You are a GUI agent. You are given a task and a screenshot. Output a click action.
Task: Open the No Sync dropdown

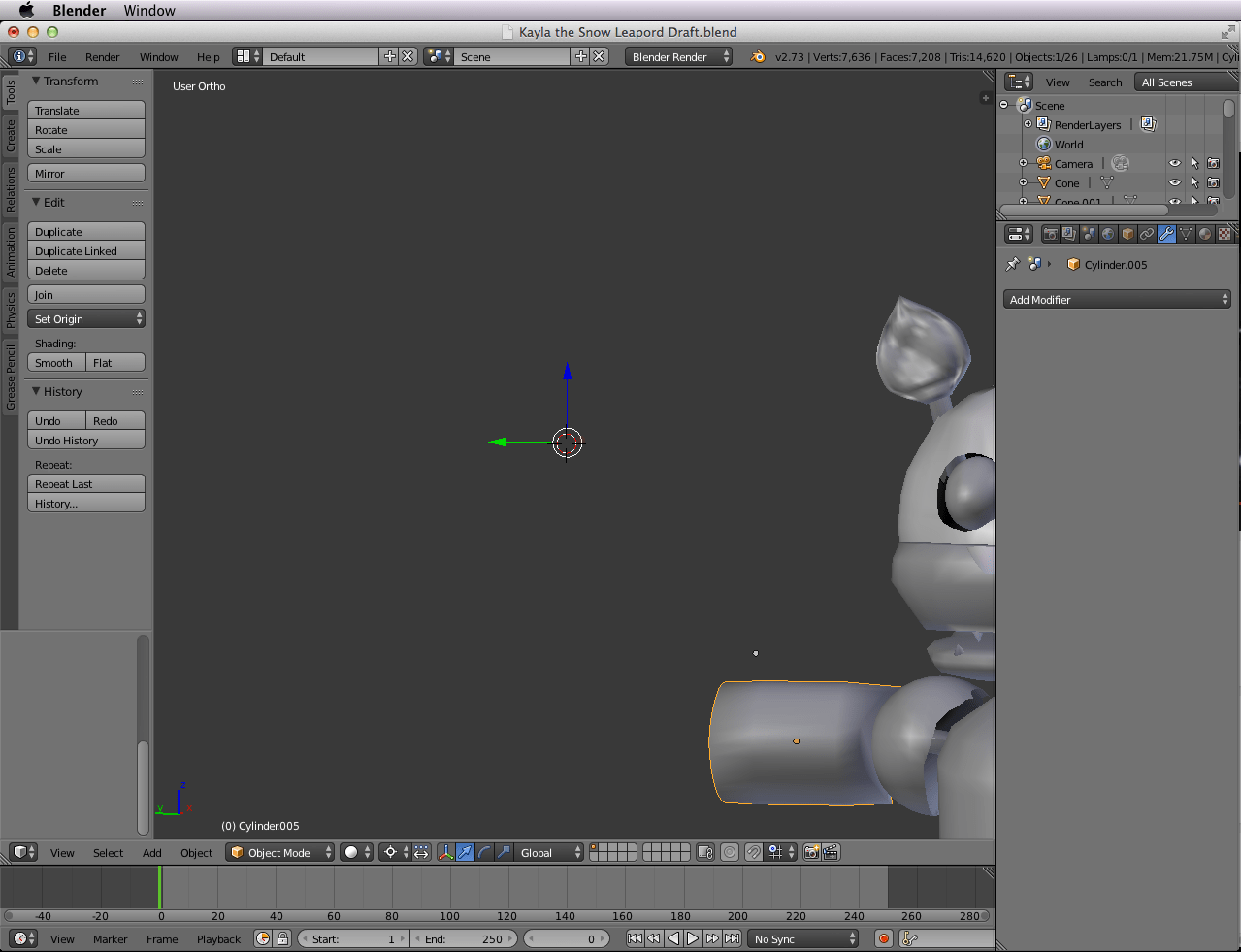point(804,938)
